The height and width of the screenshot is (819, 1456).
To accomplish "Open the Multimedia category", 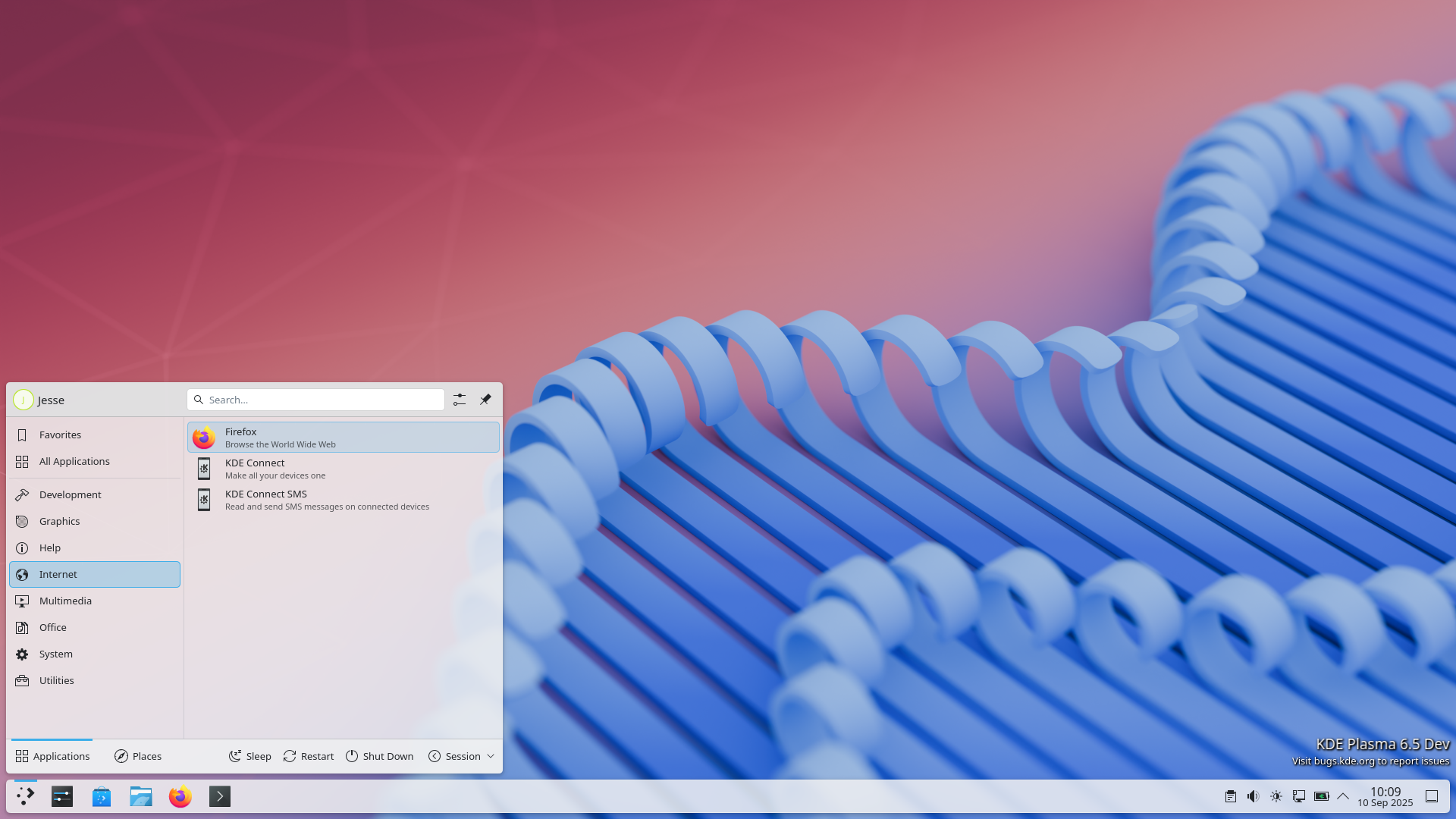I will pos(95,601).
